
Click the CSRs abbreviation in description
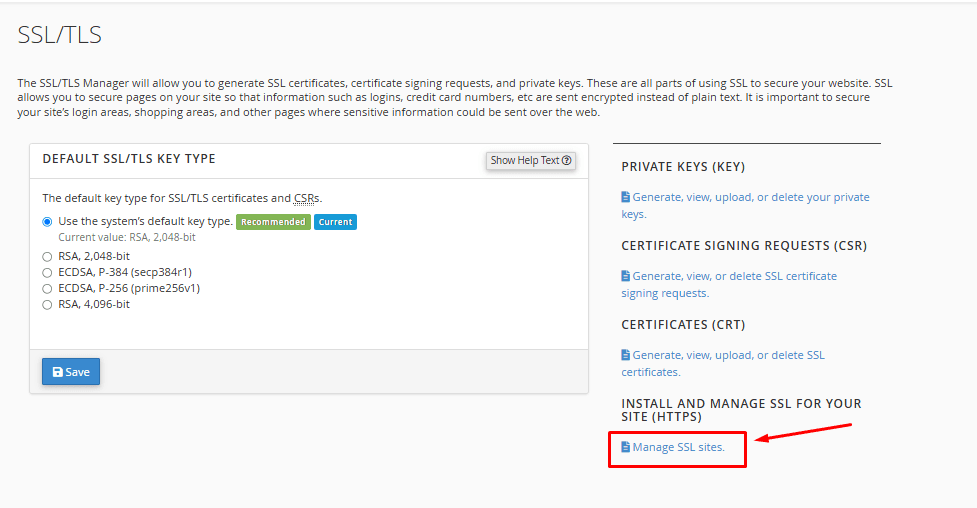click(307, 198)
